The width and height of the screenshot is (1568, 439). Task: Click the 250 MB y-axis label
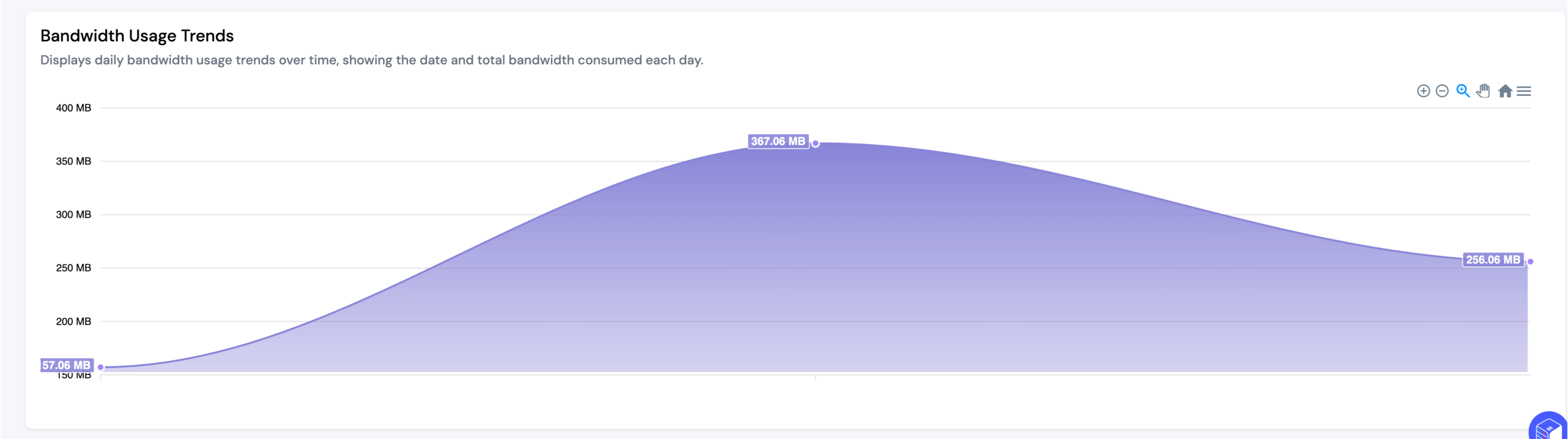click(73, 268)
